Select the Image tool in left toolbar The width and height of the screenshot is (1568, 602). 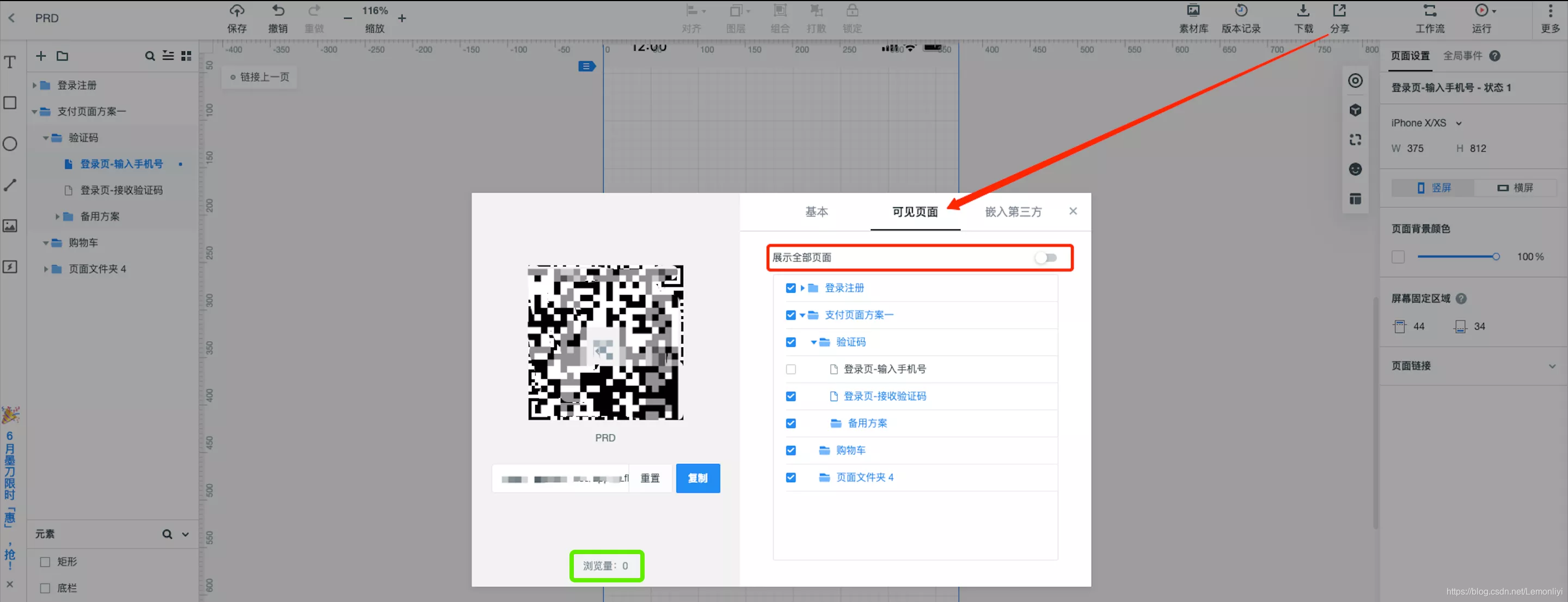pyautogui.click(x=10, y=226)
